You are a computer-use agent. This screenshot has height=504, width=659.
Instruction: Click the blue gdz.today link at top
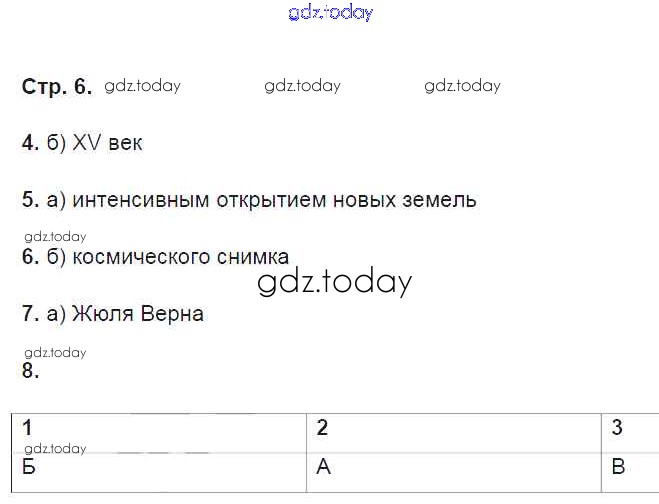tap(330, 13)
